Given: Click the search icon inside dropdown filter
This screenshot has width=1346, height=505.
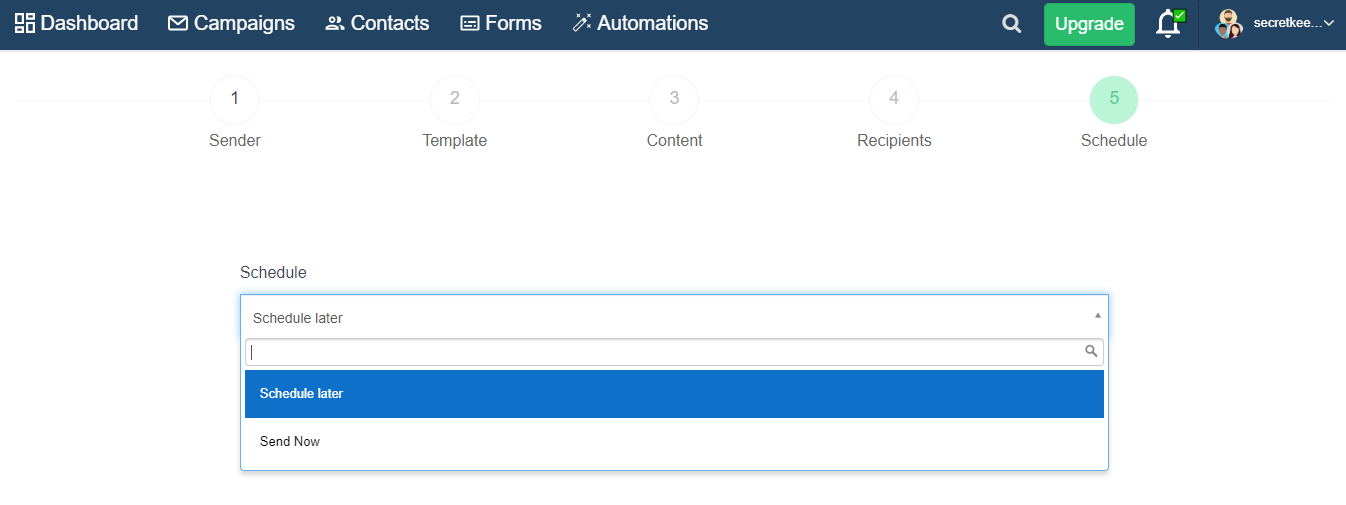Looking at the screenshot, I should click(1091, 352).
